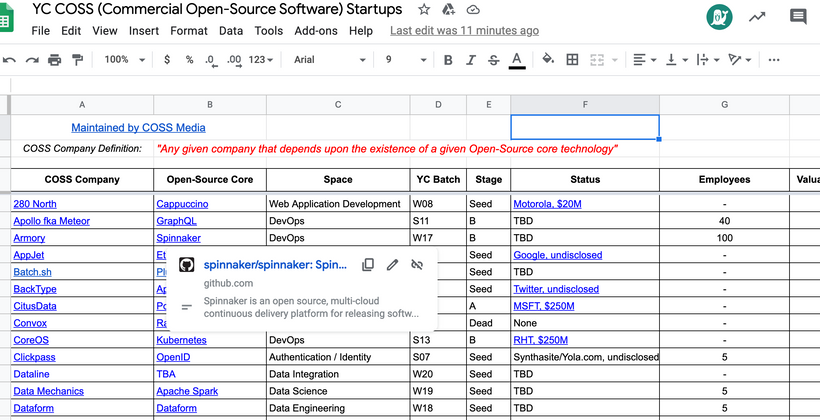Click the cloud document status icon
820x420 pixels.
[473, 9]
